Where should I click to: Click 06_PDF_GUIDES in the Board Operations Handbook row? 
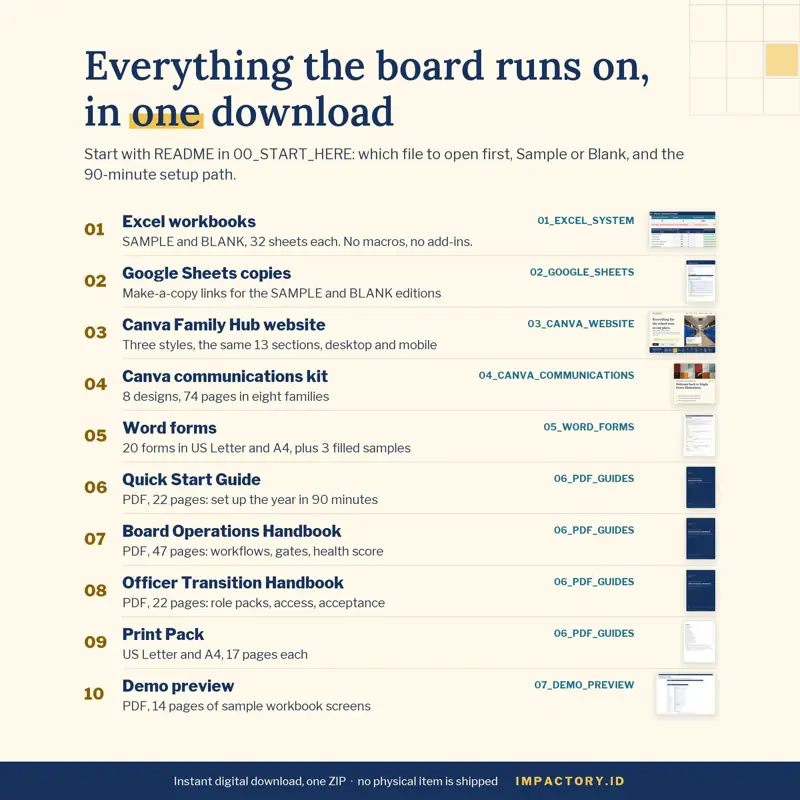(x=594, y=530)
